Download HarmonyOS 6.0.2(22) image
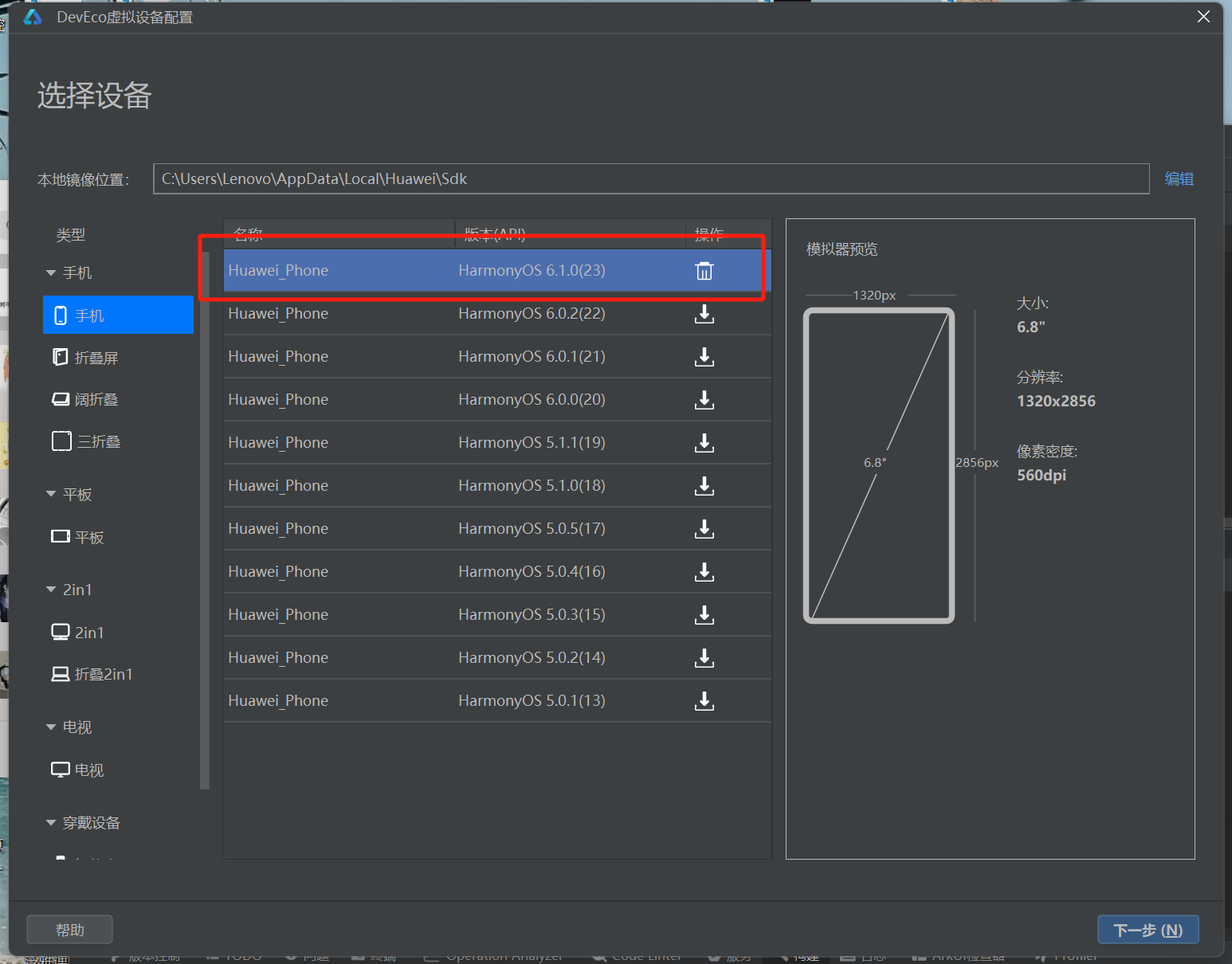Image resolution: width=1232 pixels, height=964 pixels. coord(704,314)
